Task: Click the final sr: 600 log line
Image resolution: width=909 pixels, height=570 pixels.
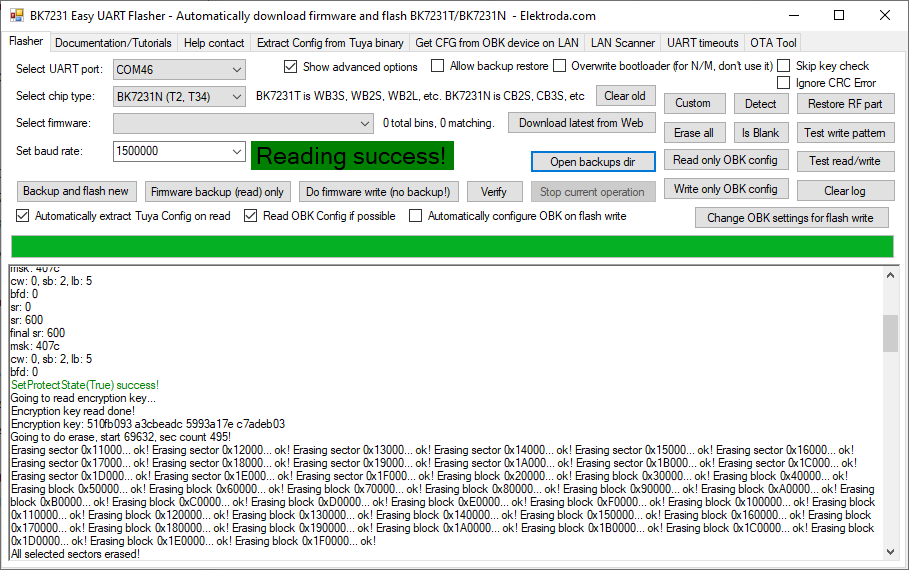Action: tap(38, 333)
